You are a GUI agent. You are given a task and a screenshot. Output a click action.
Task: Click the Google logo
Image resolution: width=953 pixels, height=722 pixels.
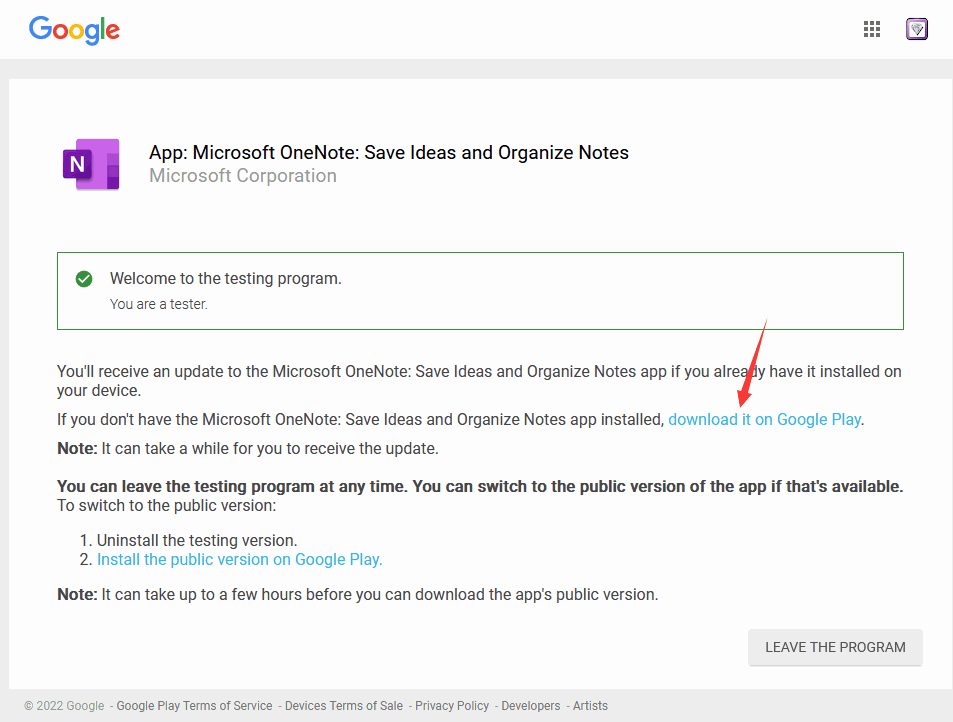point(74,30)
